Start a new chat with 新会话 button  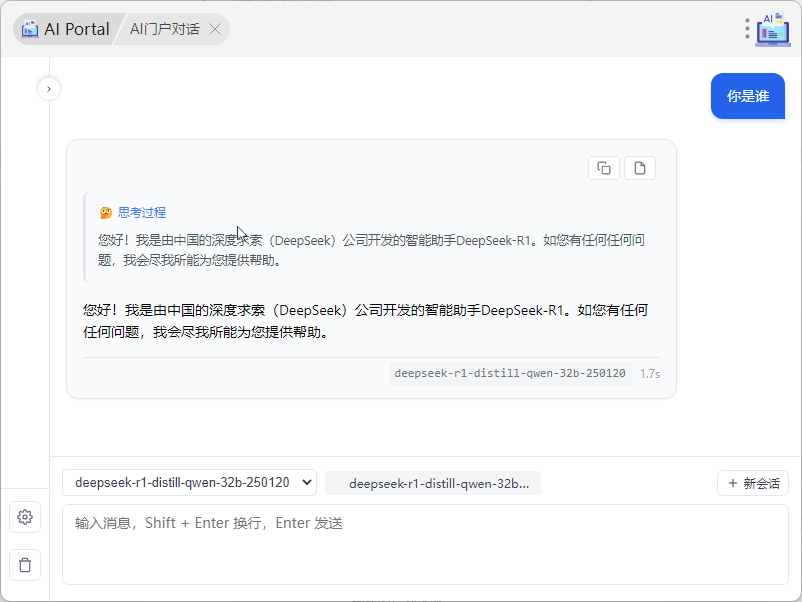(753, 483)
